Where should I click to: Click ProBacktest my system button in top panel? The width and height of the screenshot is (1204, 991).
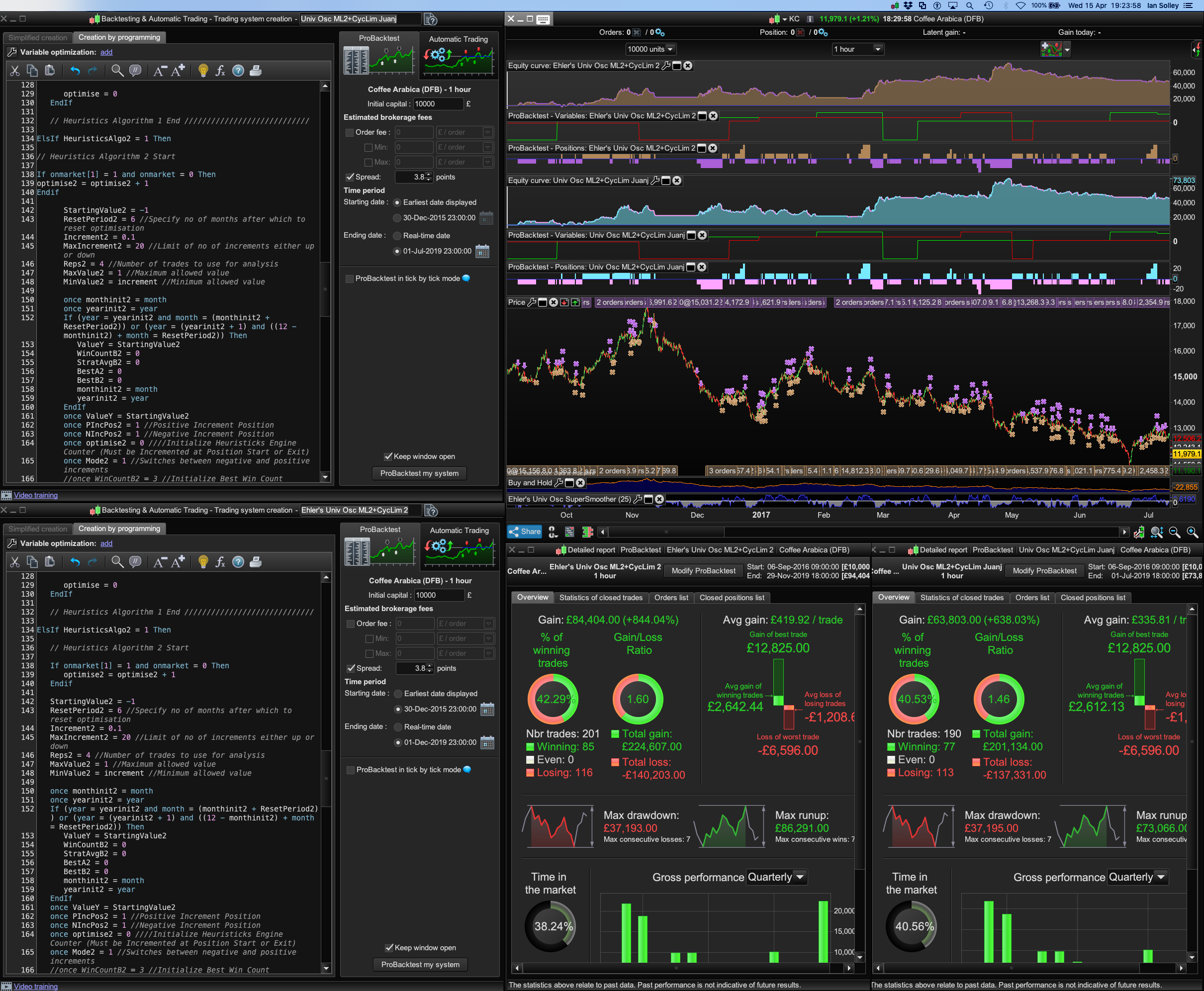click(419, 473)
